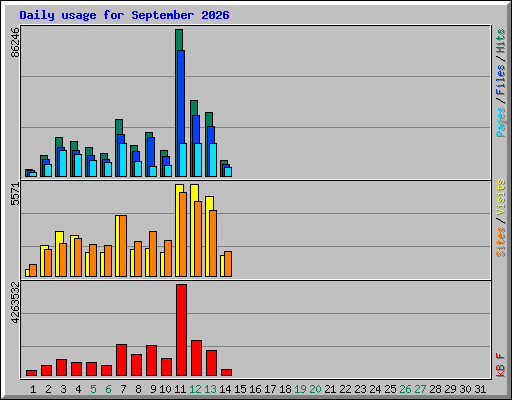Click the blue Files bar for day 11
The height and width of the screenshot is (400, 512).
[181, 97]
